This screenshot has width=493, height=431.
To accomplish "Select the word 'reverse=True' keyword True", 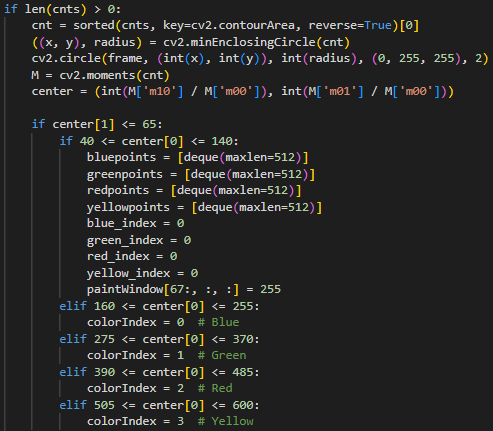I will pyautogui.click(x=378, y=25).
